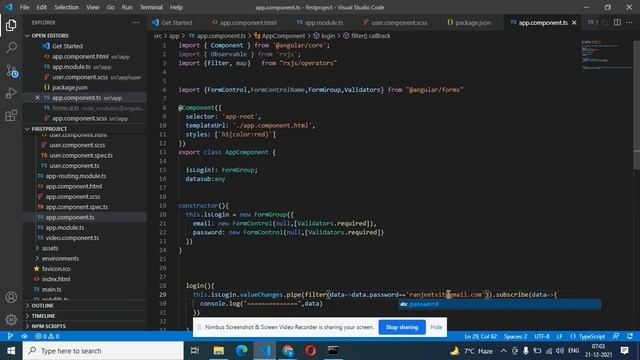Screen dimensions: 640x360
Task: Open the Search view in activity bar
Action: [11, 48]
